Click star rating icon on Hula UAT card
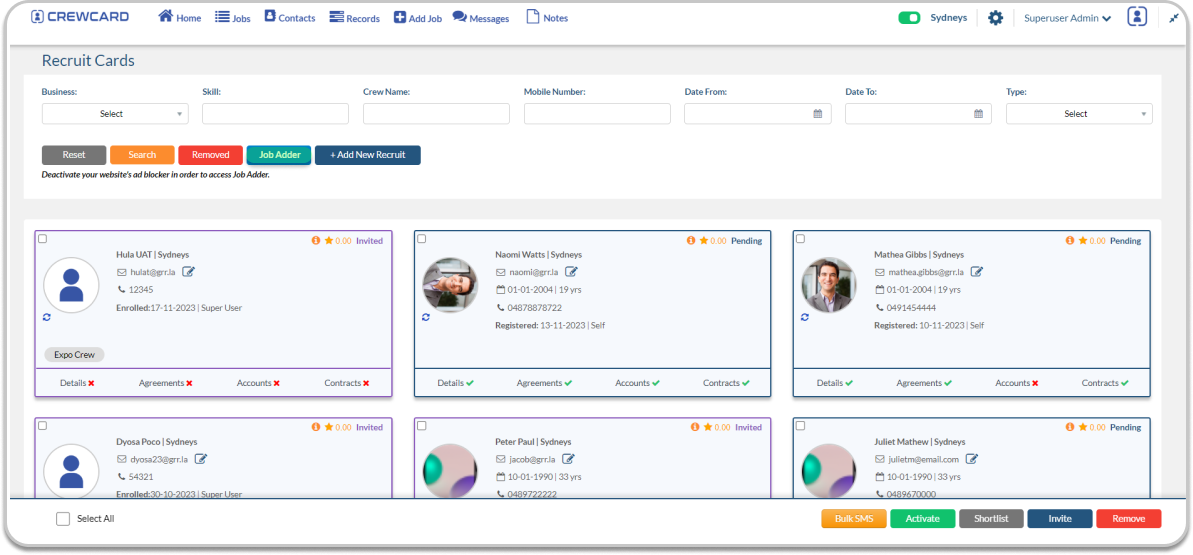This screenshot has height=555, width=1193. pyautogui.click(x=328, y=241)
